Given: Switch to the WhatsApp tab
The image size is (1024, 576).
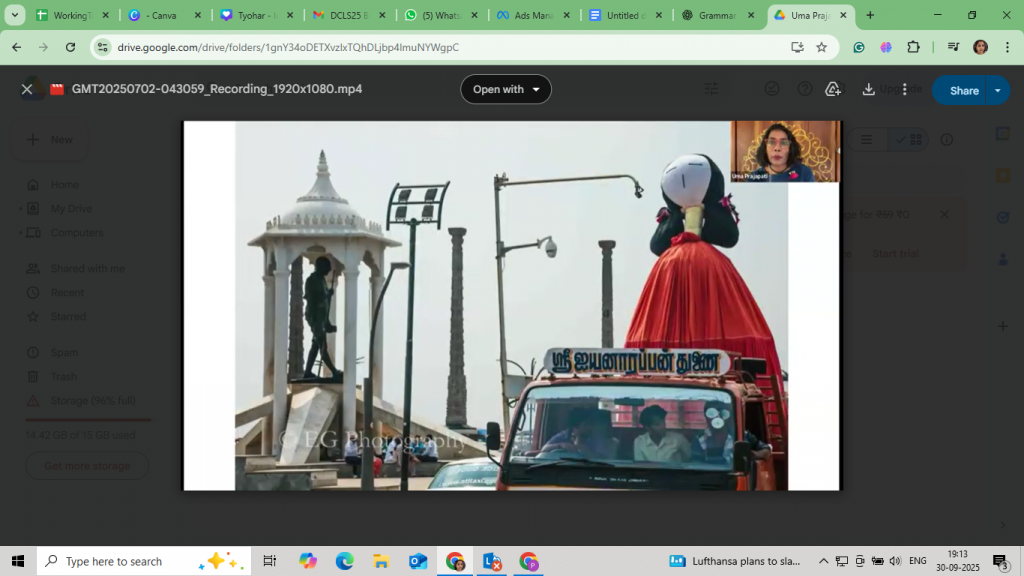Looking at the screenshot, I should [440, 16].
